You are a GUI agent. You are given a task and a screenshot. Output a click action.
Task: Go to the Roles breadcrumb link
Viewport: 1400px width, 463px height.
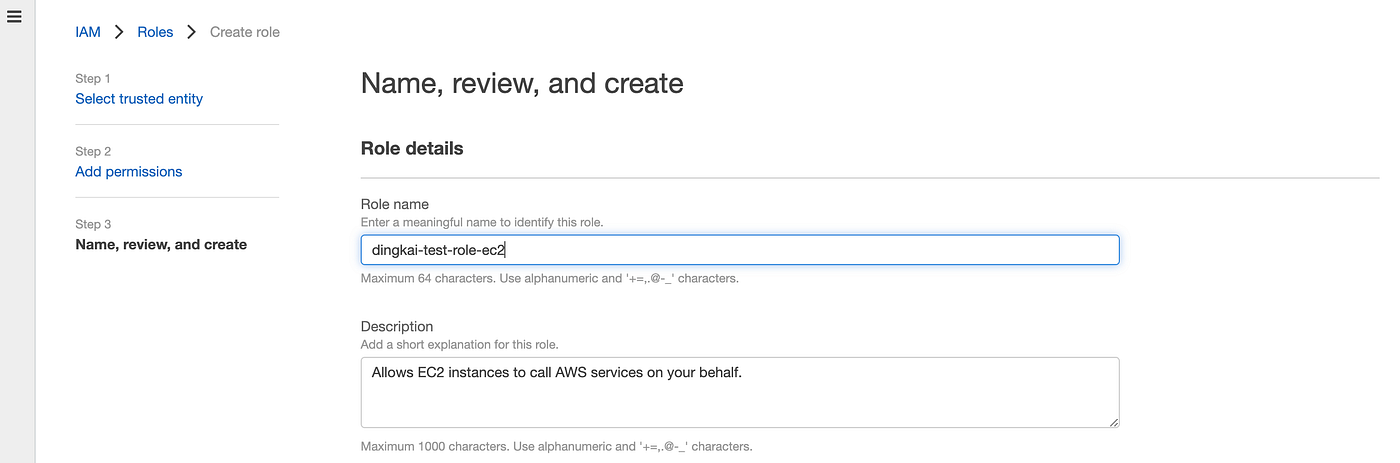pyautogui.click(x=155, y=32)
